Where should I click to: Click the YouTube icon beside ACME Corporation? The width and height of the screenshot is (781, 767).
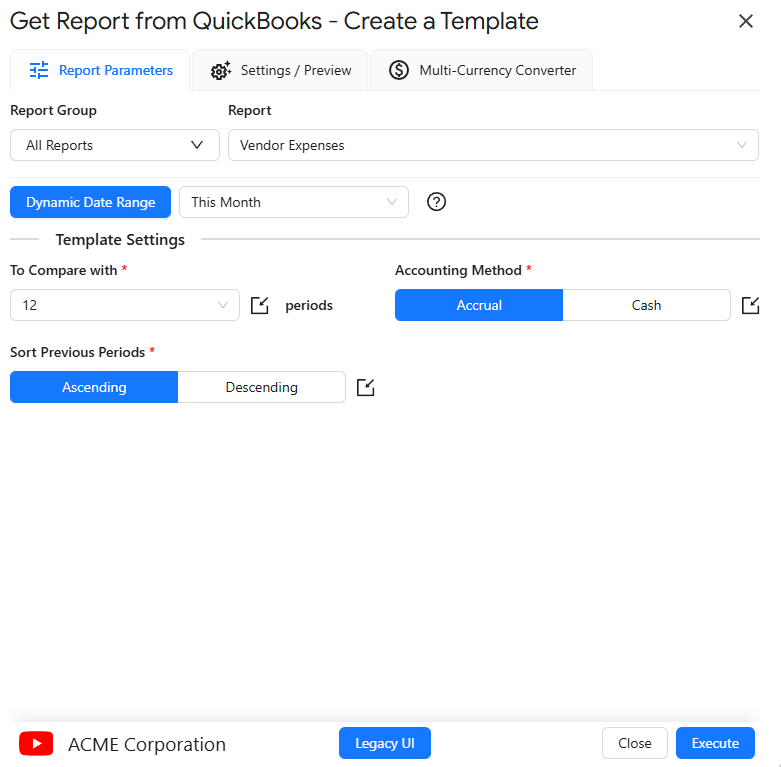36,743
